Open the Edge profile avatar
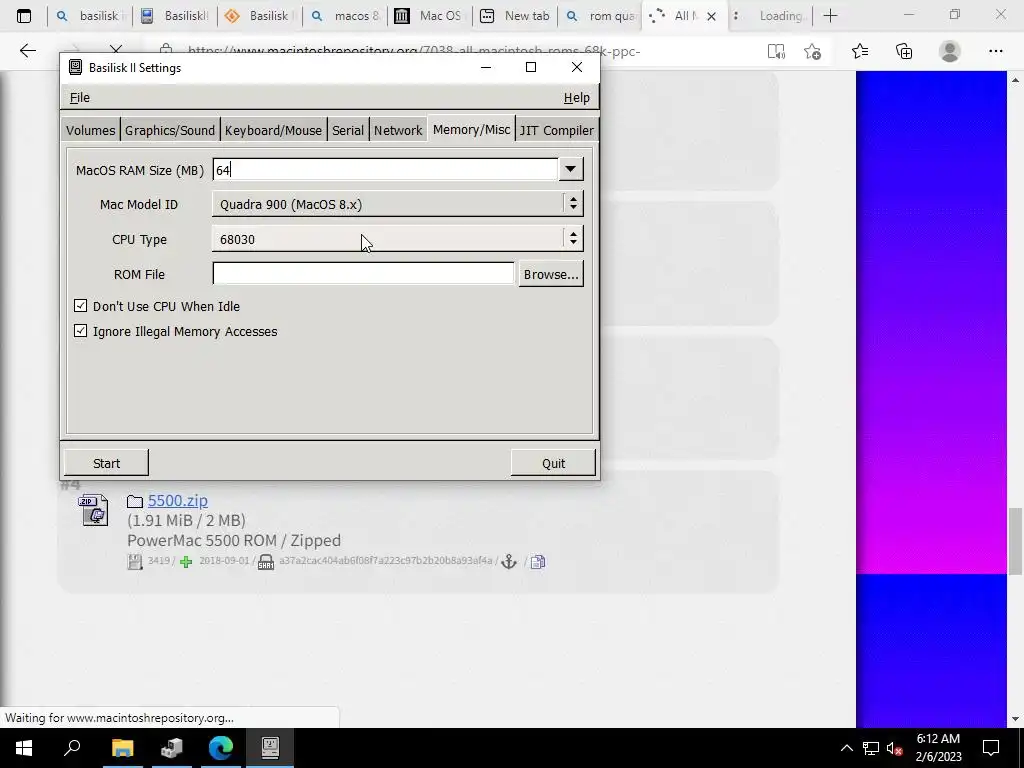 tap(950, 51)
